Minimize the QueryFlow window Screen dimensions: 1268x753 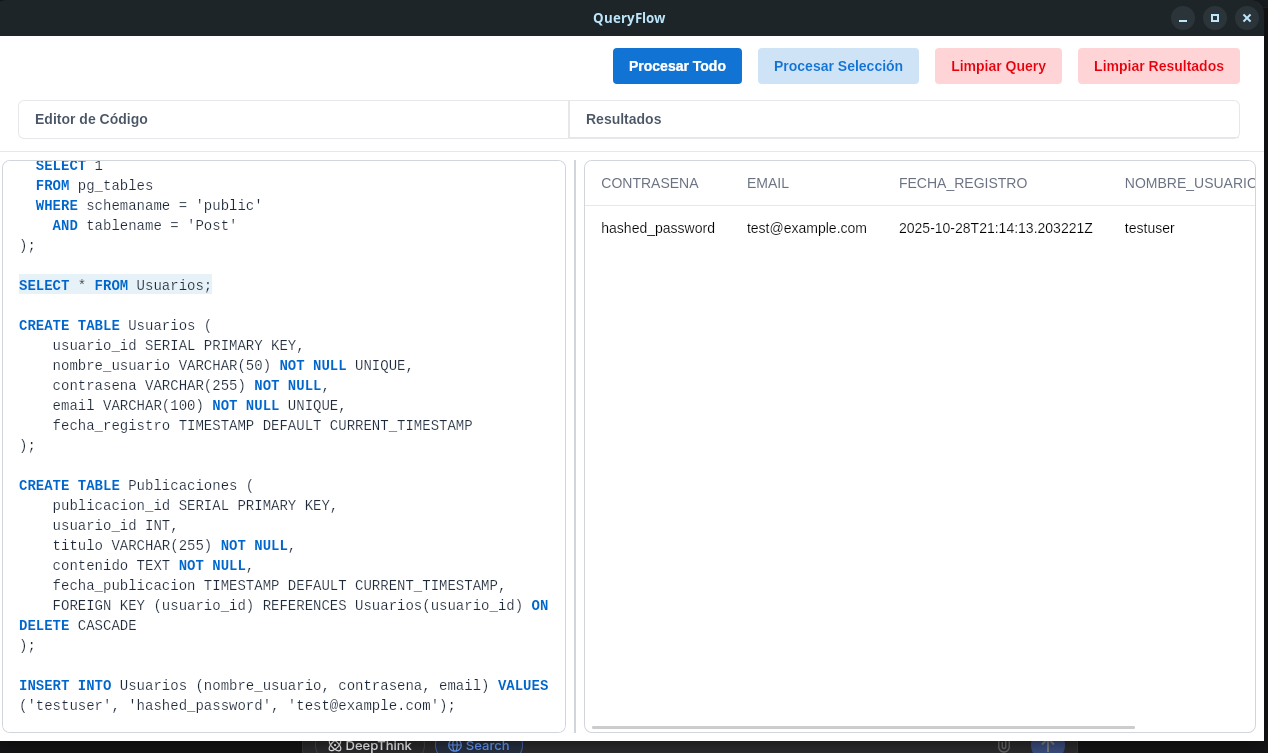[x=1183, y=18]
